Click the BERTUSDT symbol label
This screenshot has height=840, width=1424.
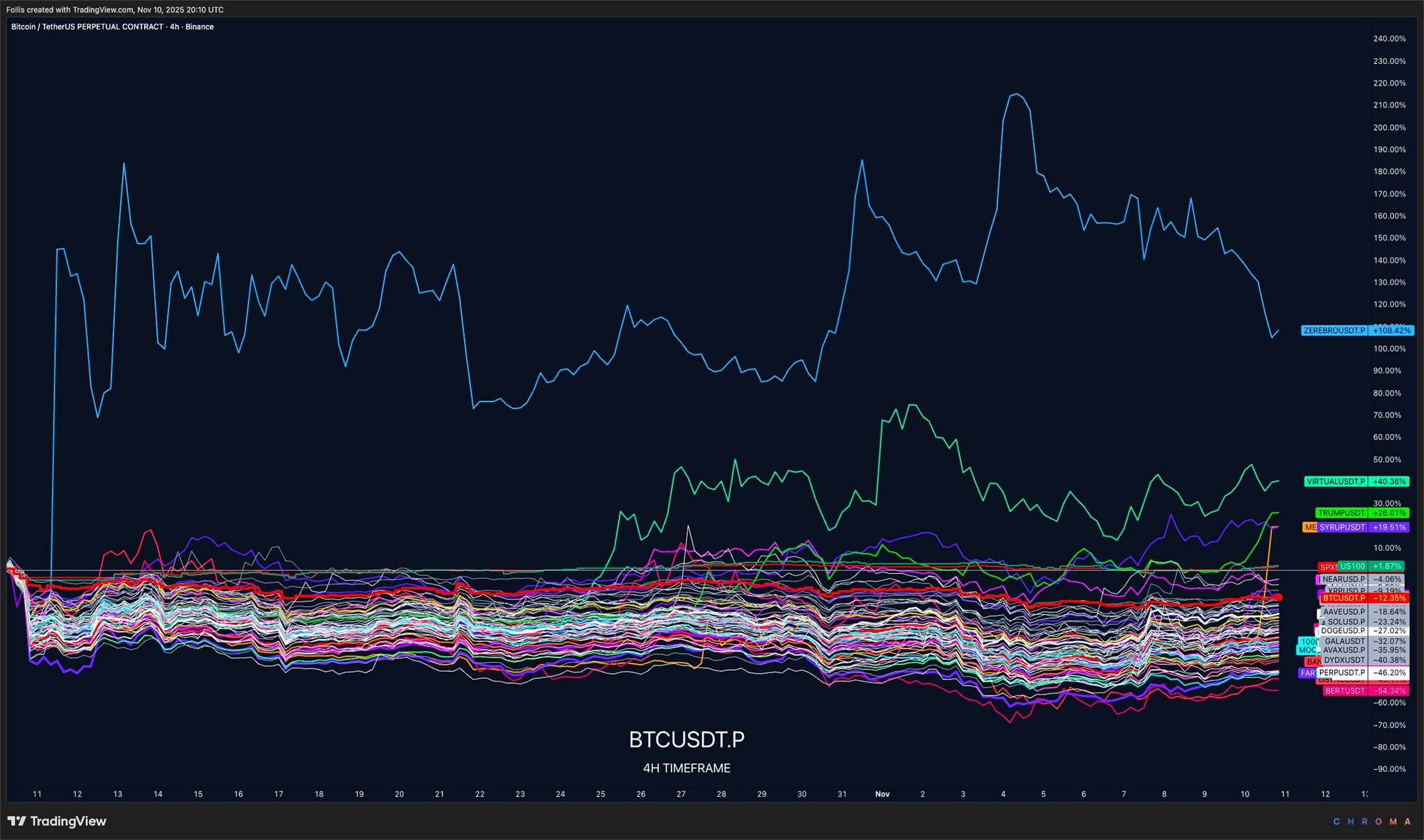click(1345, 690)
